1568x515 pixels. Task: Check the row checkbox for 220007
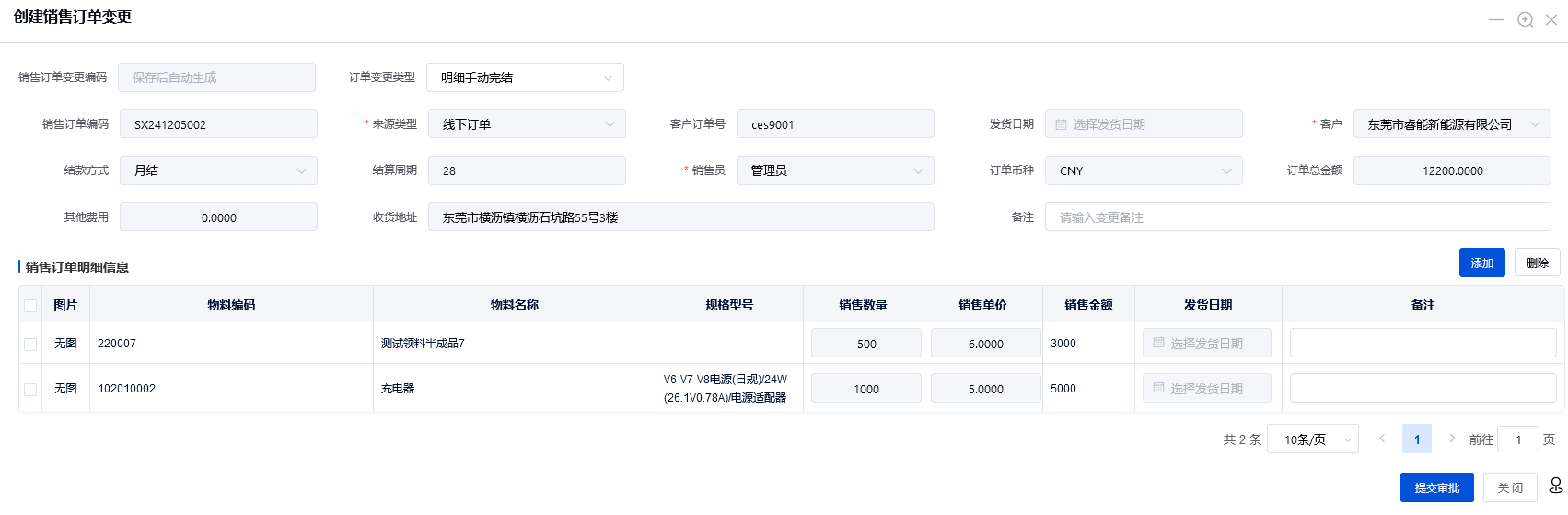(30, 344)
